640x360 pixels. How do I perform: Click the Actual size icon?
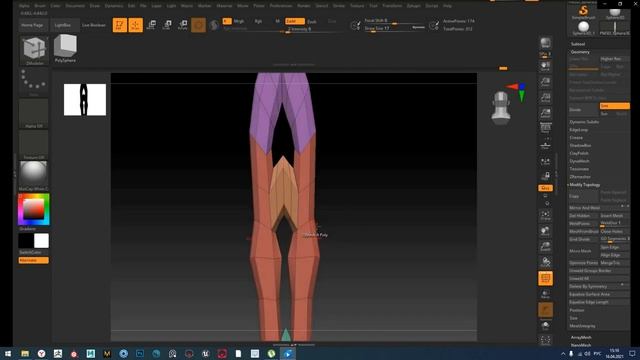[x=545, y=98]
